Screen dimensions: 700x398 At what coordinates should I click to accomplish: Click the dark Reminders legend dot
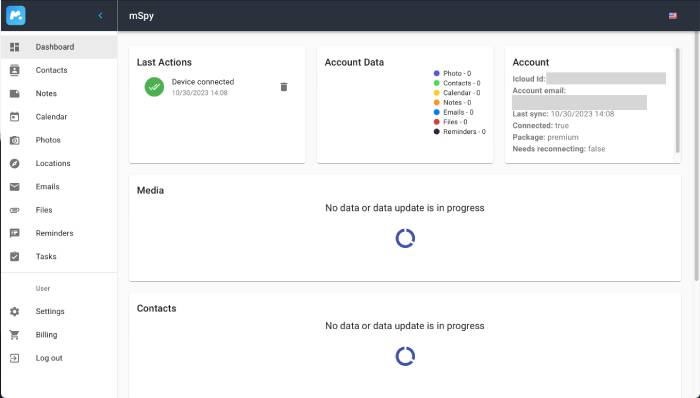(x=437, y=132)
